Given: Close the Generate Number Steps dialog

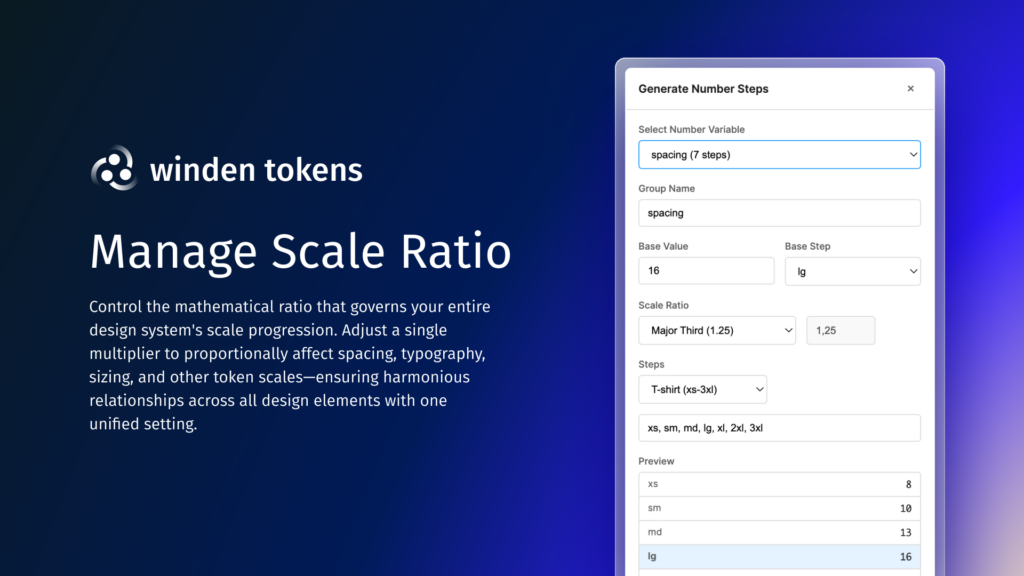Looking at the screenshot, I should click(910, 89).
